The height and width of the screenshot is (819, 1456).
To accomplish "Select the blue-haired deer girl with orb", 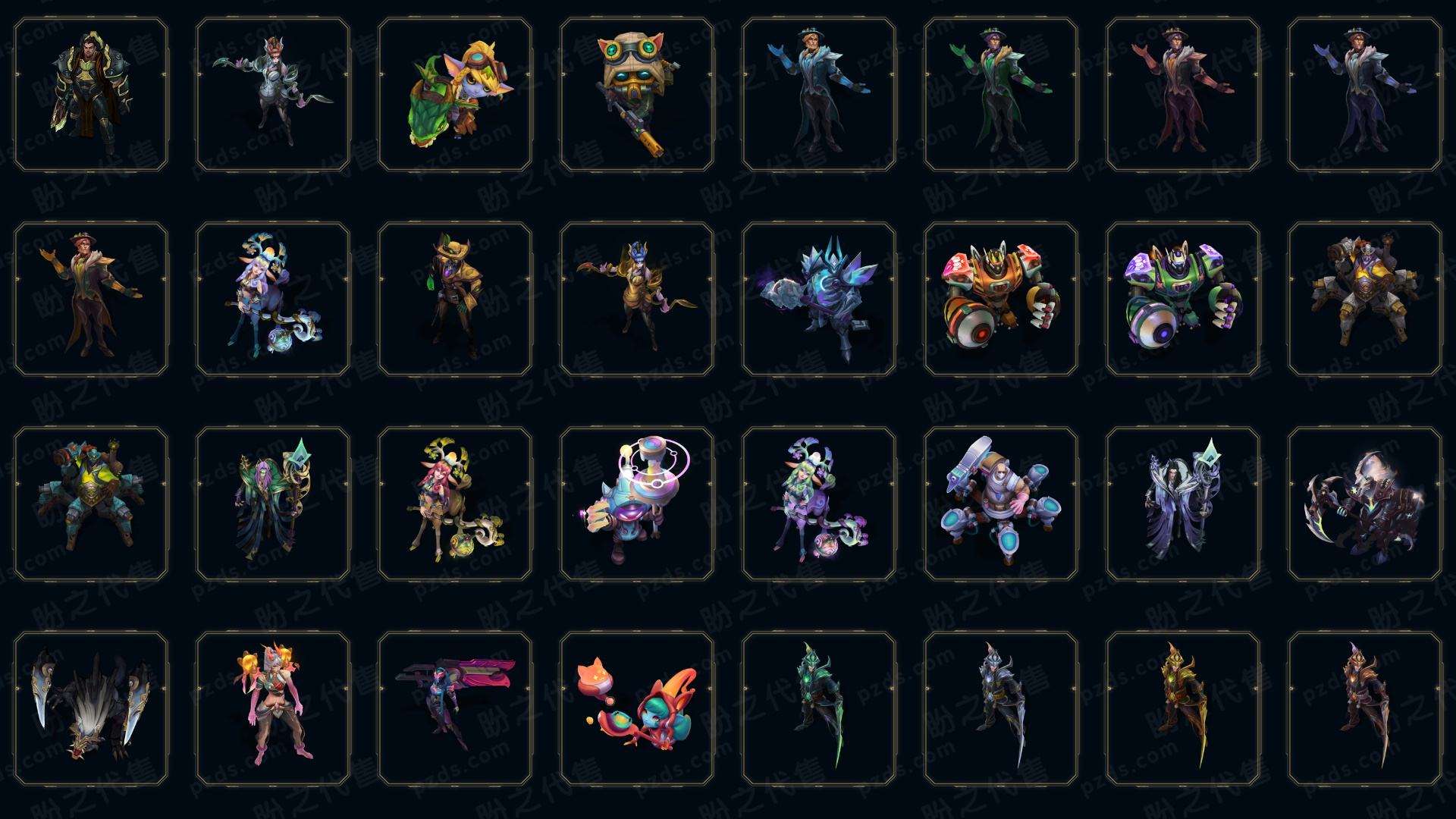I will coord(273,299).
